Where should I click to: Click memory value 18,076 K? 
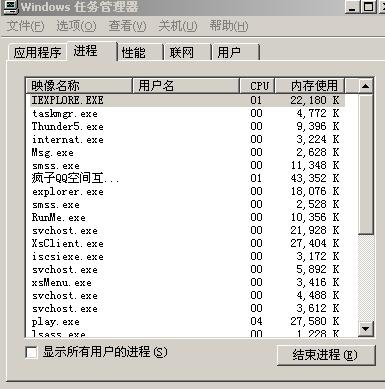point(314,191)
